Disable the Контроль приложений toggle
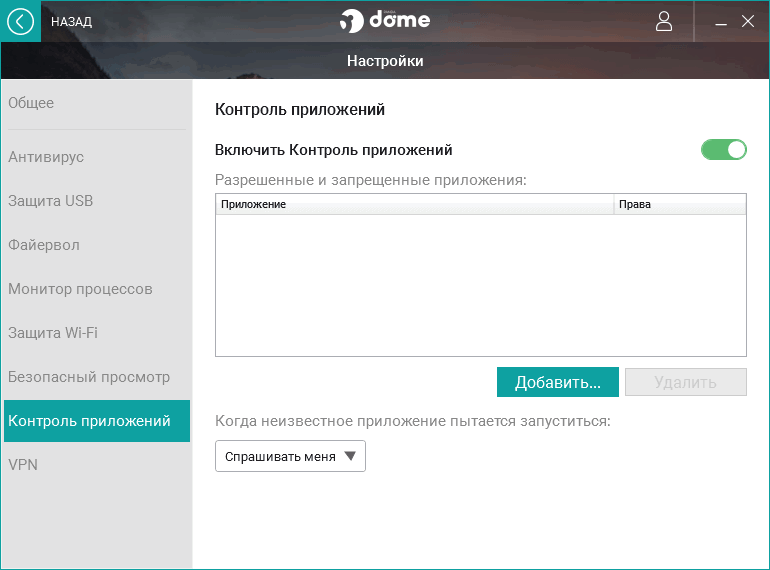770x570 pixels. (x=724, y=150)
